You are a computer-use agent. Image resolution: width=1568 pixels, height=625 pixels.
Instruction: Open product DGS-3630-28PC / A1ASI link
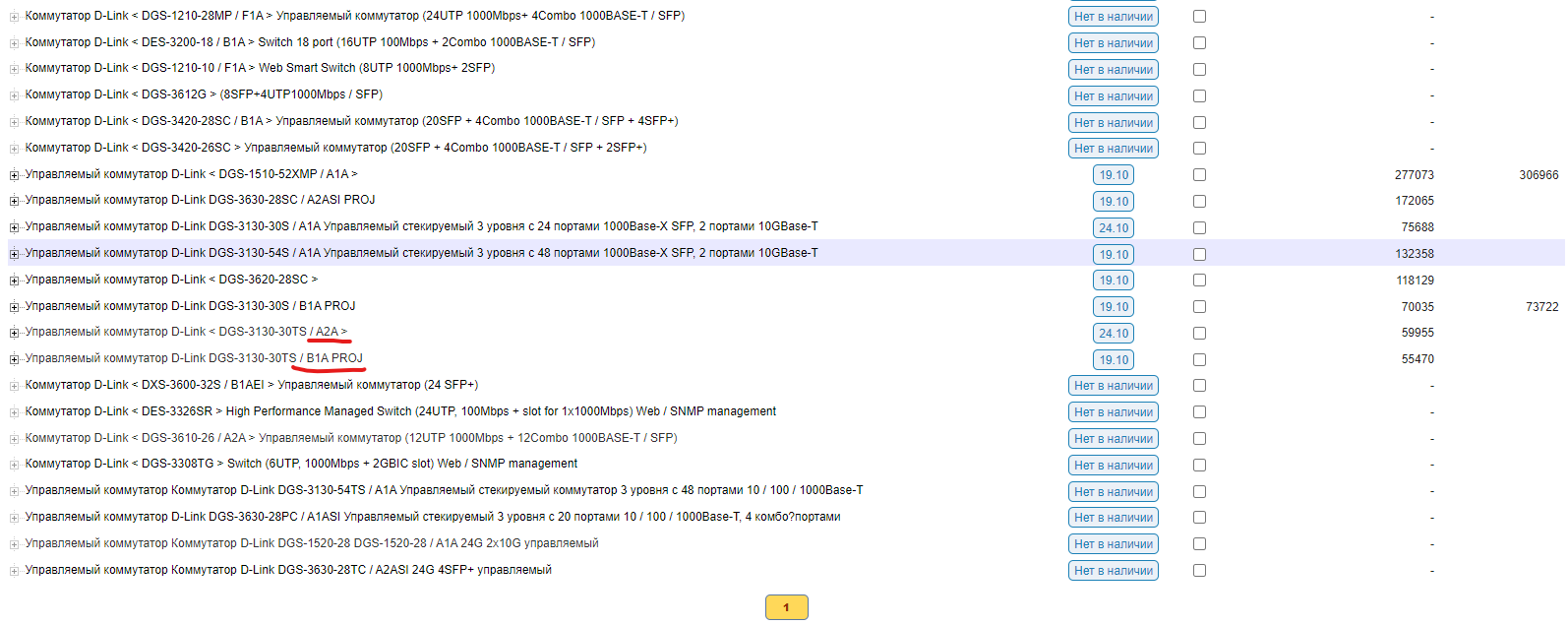coord(433,517)
